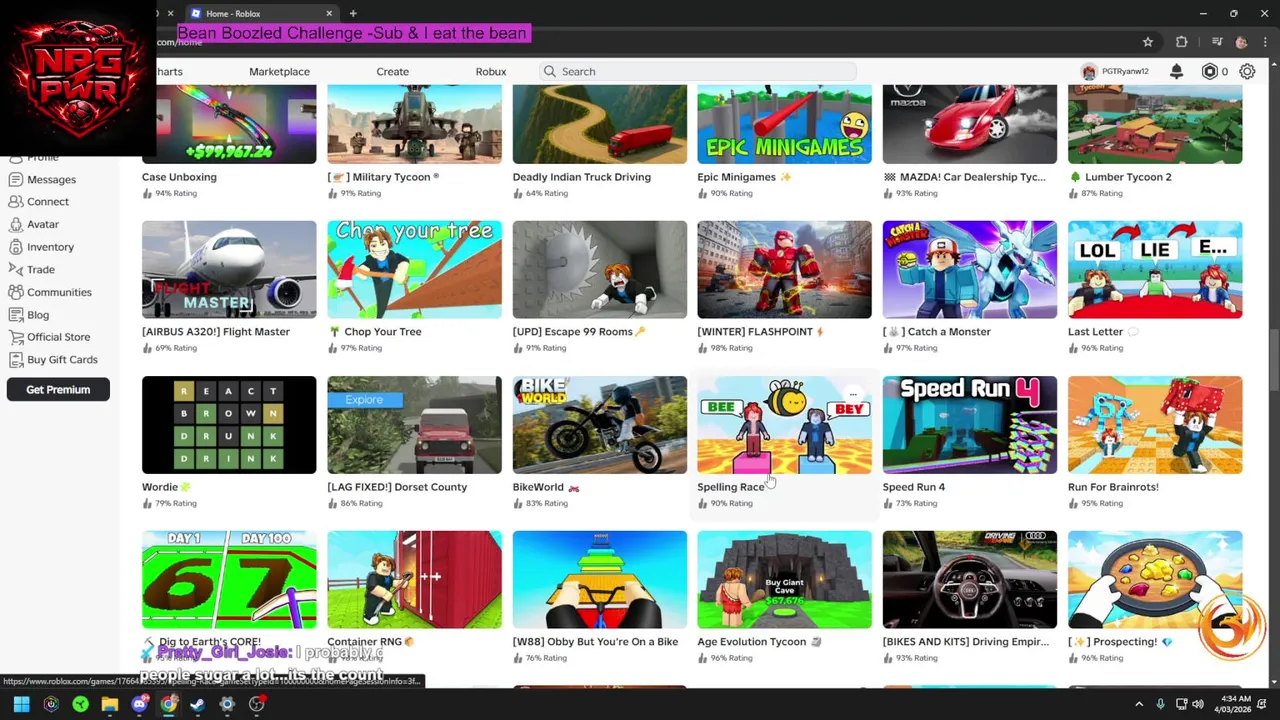Open the Last Letter thumbnail

[1155, 269]
